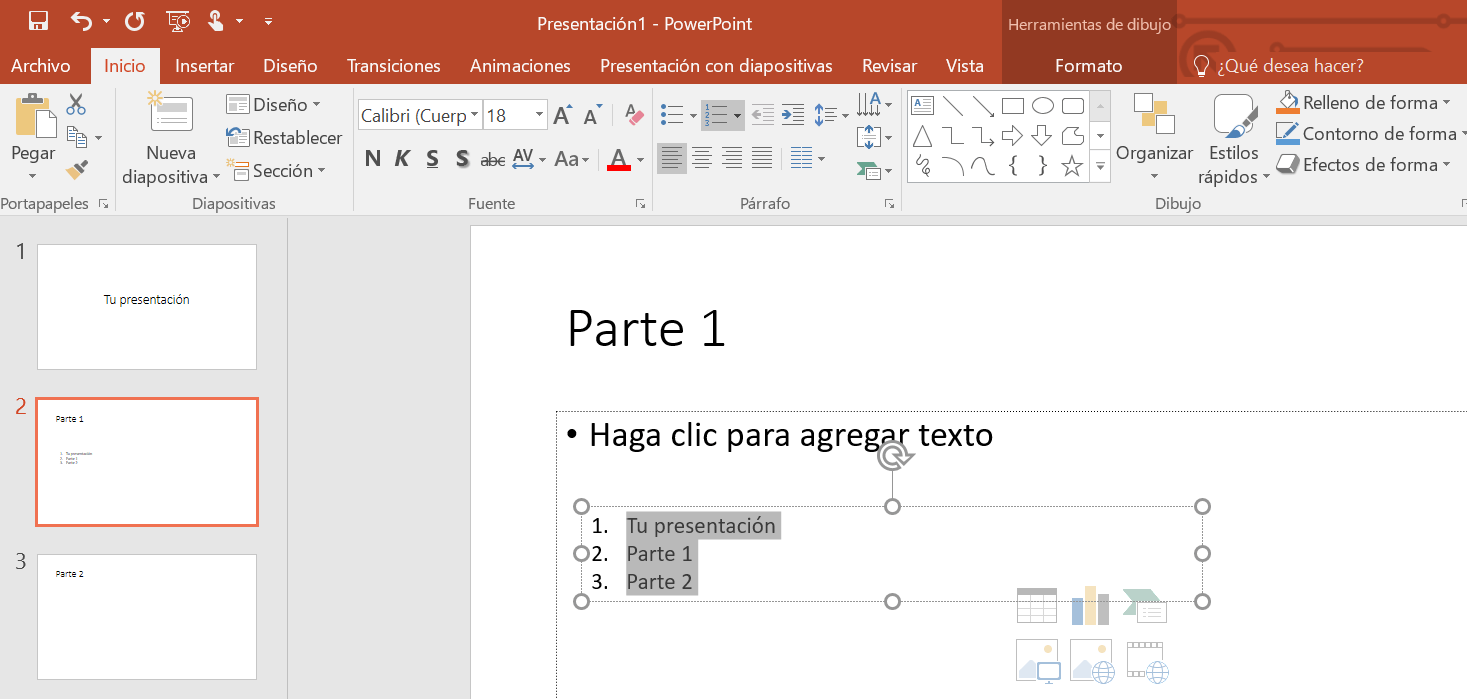Viewport: 1467px width, 699px height.
Task: Toggle italic K formatting
Action: (402, 158)
